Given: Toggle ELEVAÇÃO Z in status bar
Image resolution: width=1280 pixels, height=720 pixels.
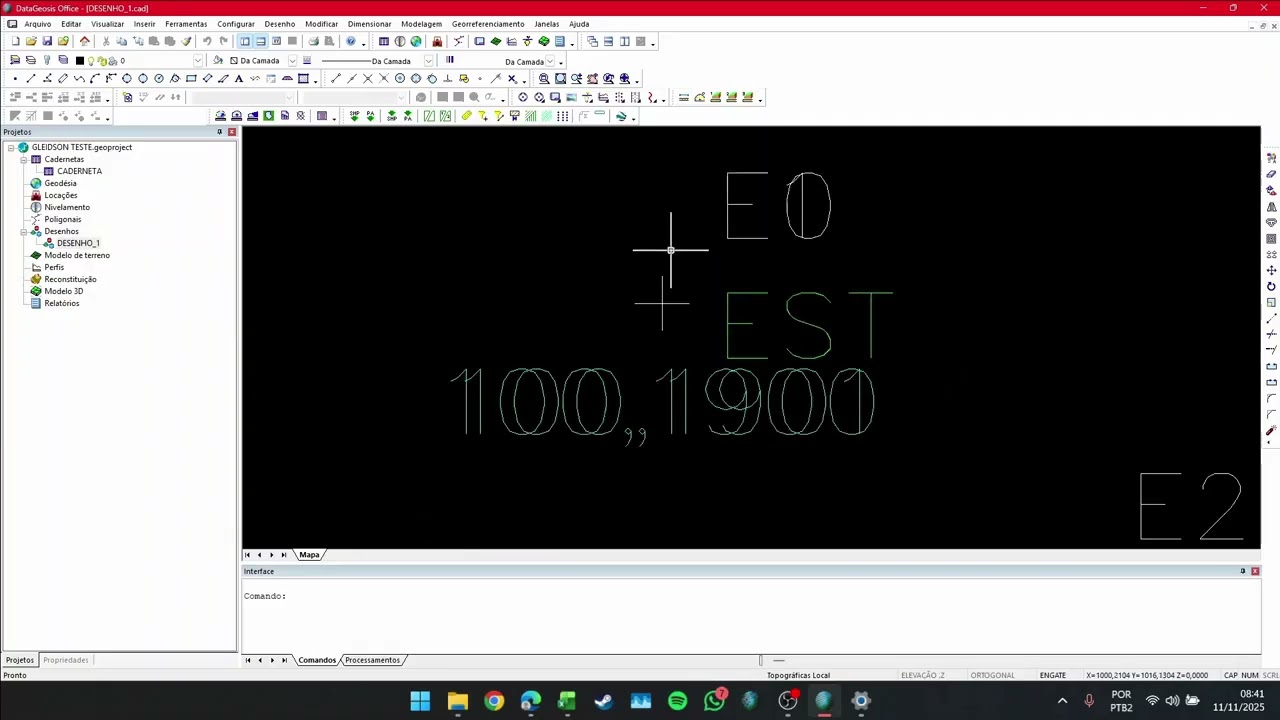Looking at the screenshot, I should pos(922,675).
